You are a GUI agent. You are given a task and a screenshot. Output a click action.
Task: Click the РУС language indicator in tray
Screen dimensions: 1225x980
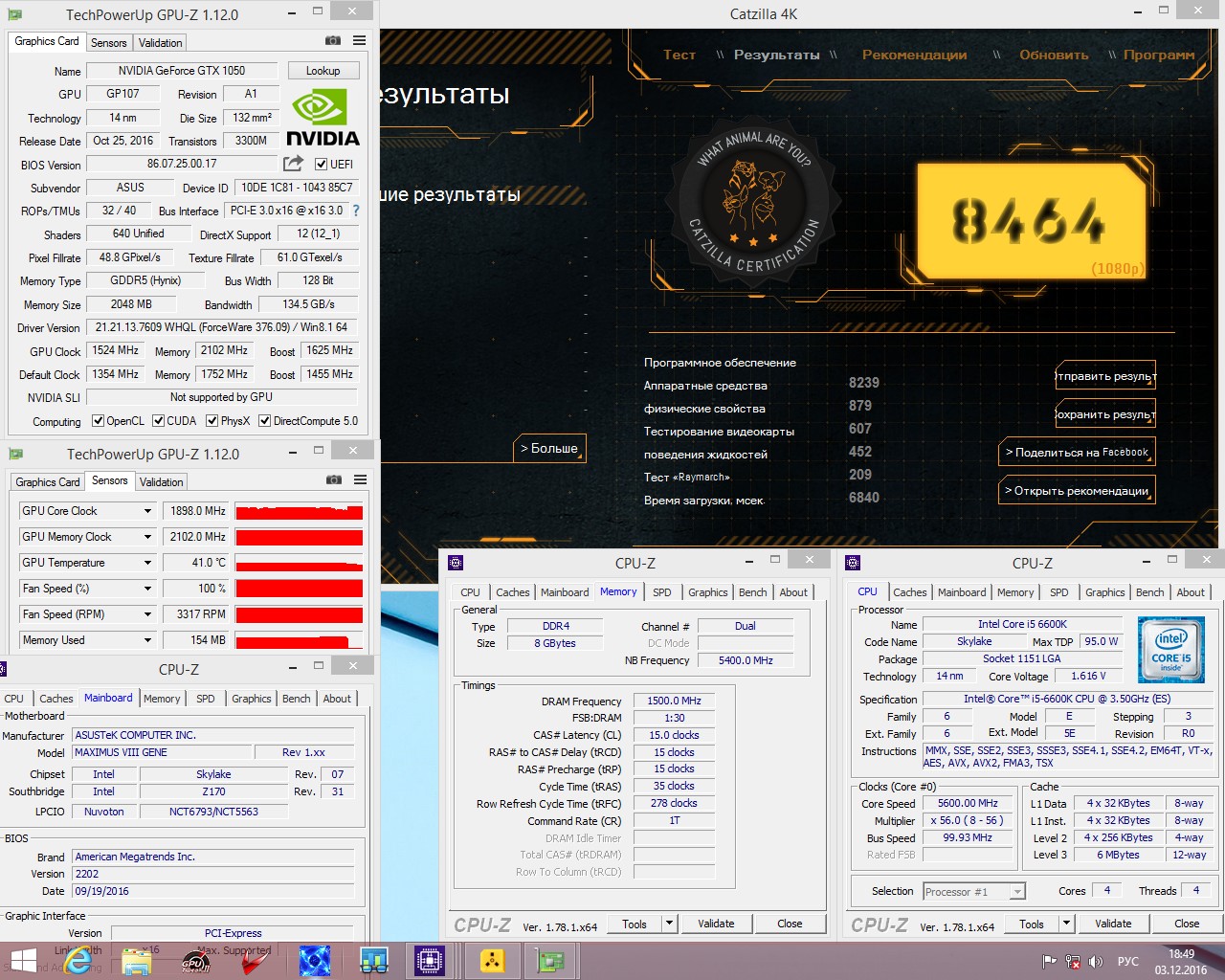click(x=1128, y=962)
